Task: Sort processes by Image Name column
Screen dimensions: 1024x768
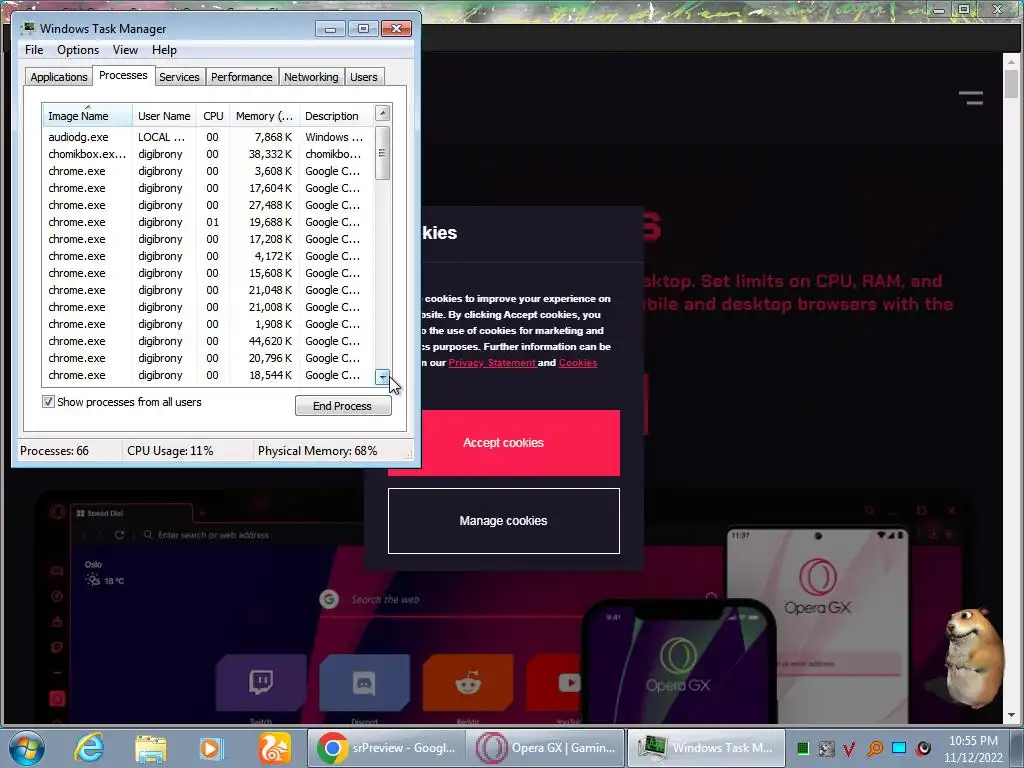Action: 88,116
